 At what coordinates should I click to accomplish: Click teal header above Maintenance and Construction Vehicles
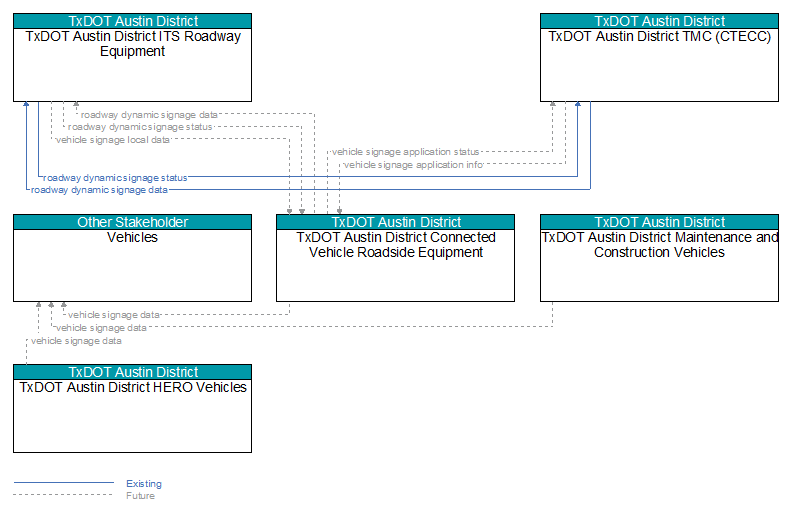tap(659, 222)
